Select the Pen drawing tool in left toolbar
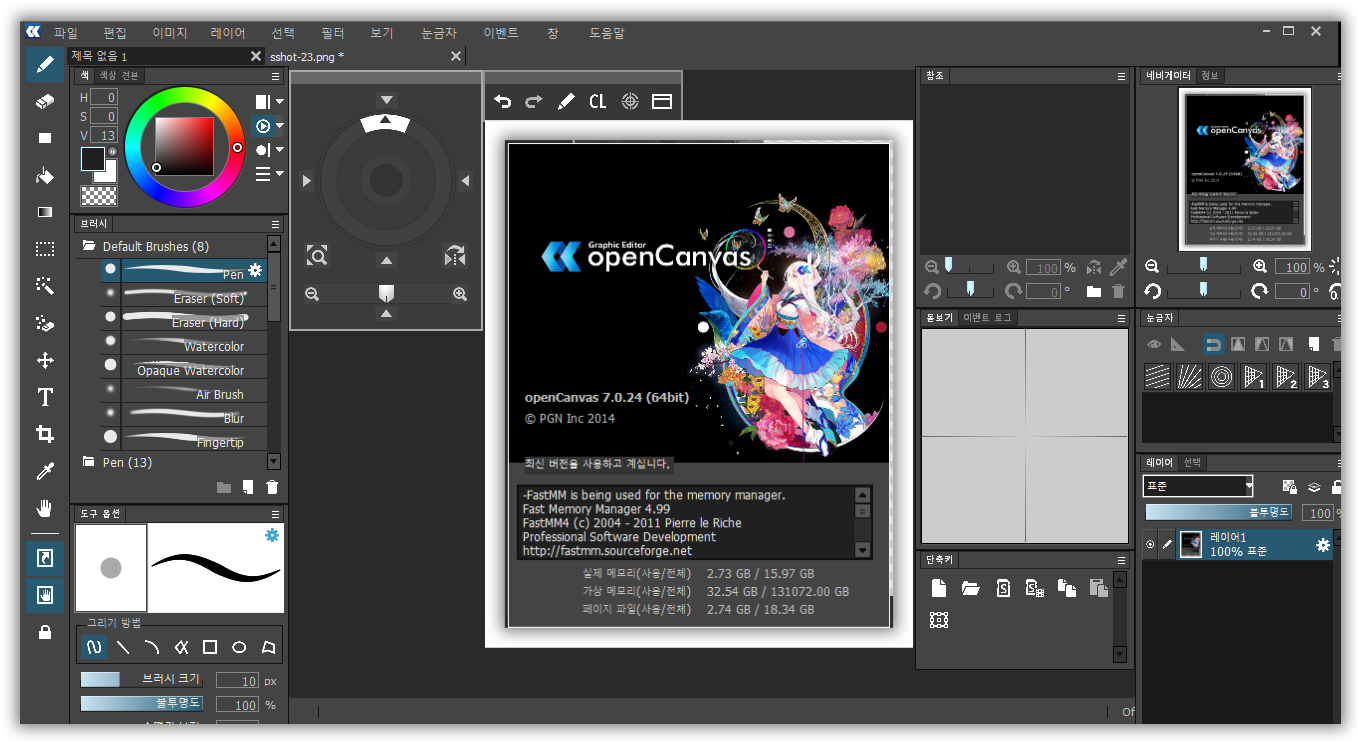This screenshot has height=744, width=1361. pyautogui.click(x=45, y=65)
